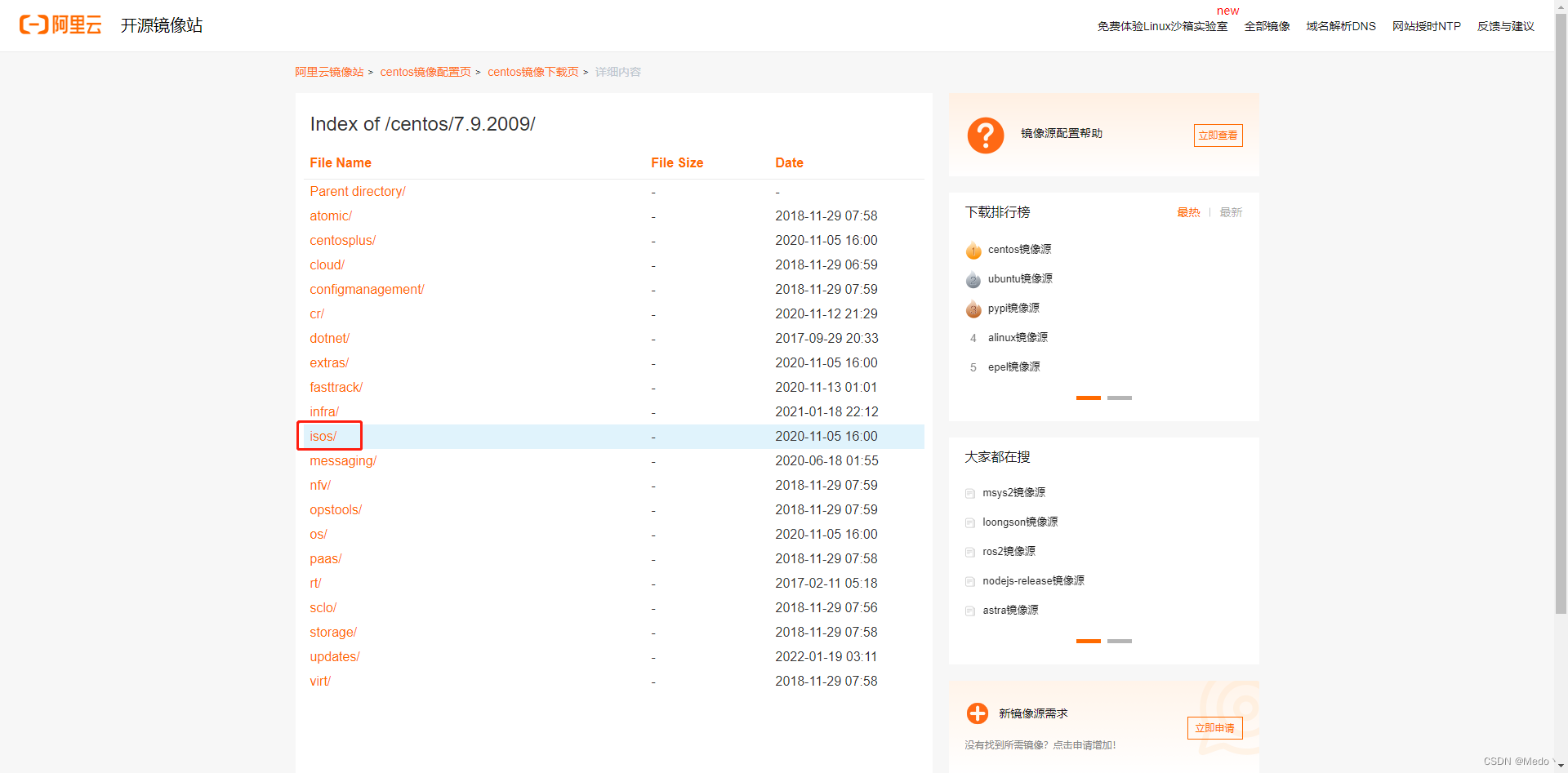Click the gold rank medal beside centos镜像源
The width and height of the screenshot is (1568, 773).
[973, 250]
